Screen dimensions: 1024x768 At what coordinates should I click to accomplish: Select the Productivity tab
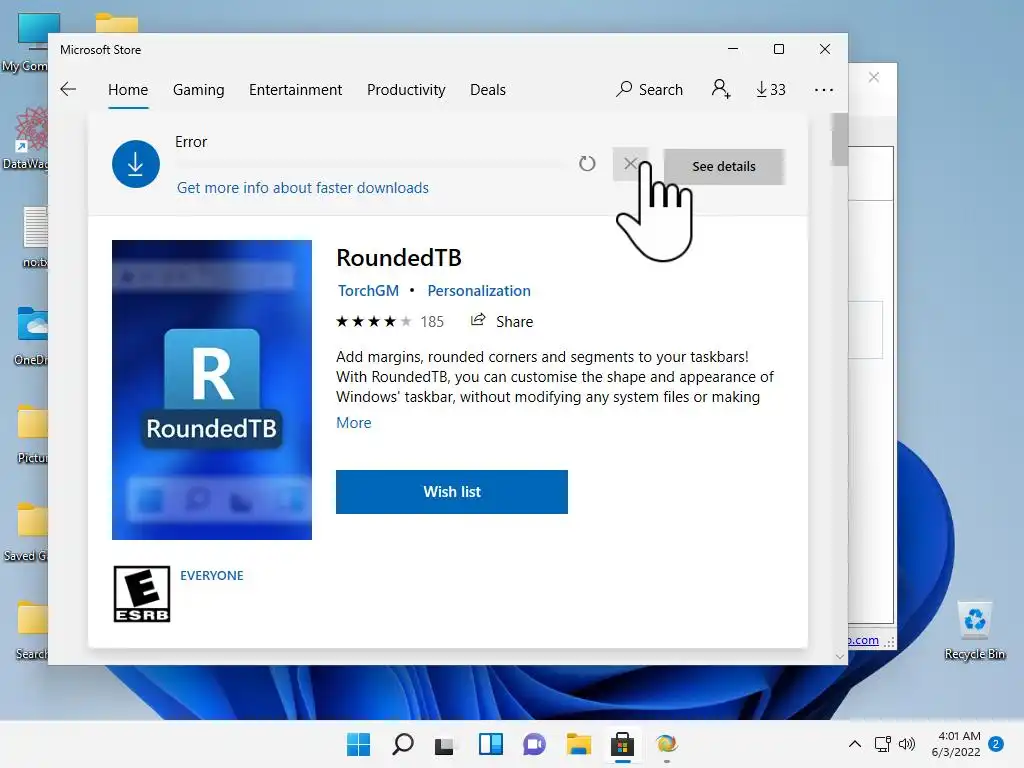coord(406,89)
